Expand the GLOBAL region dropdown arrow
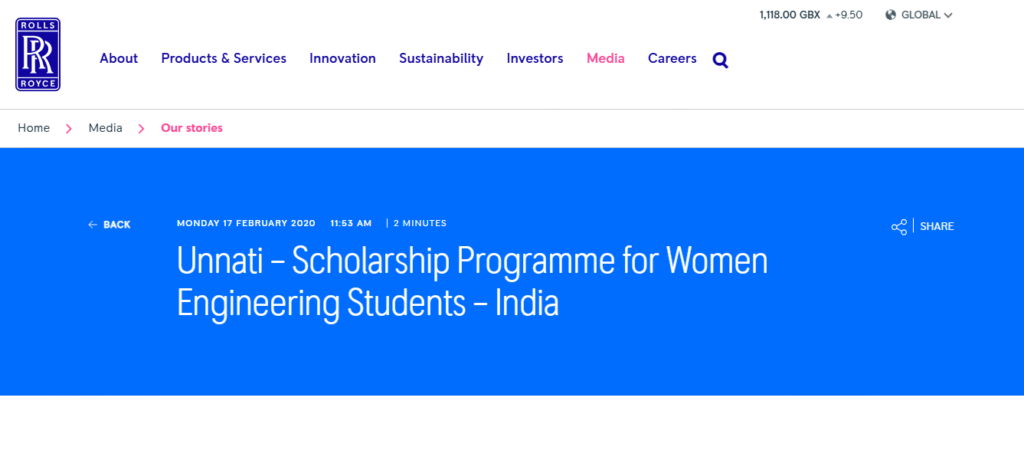 948,15
